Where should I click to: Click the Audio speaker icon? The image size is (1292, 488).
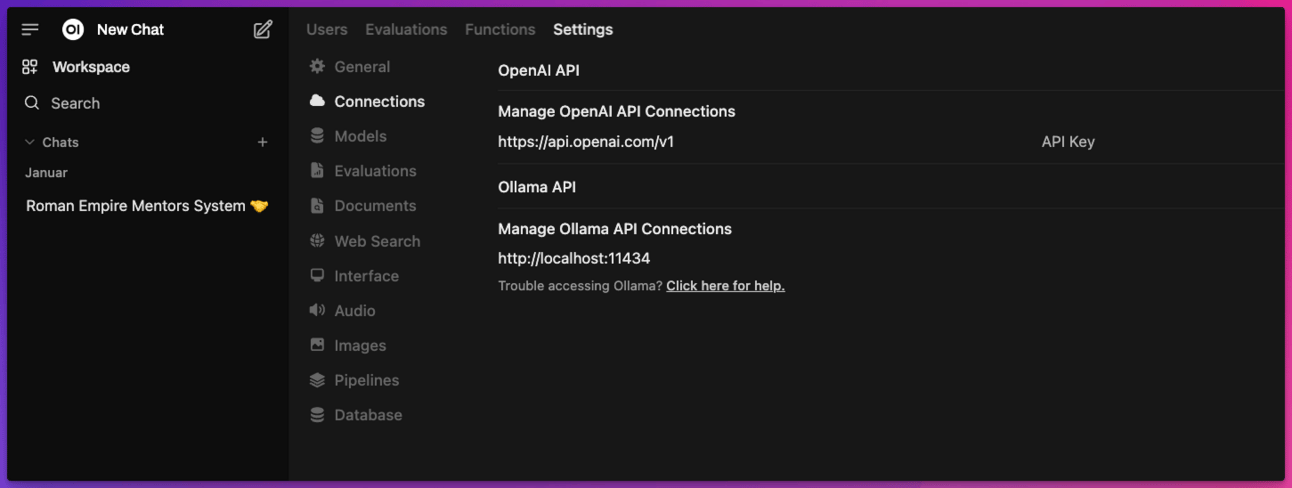point(317,310)
